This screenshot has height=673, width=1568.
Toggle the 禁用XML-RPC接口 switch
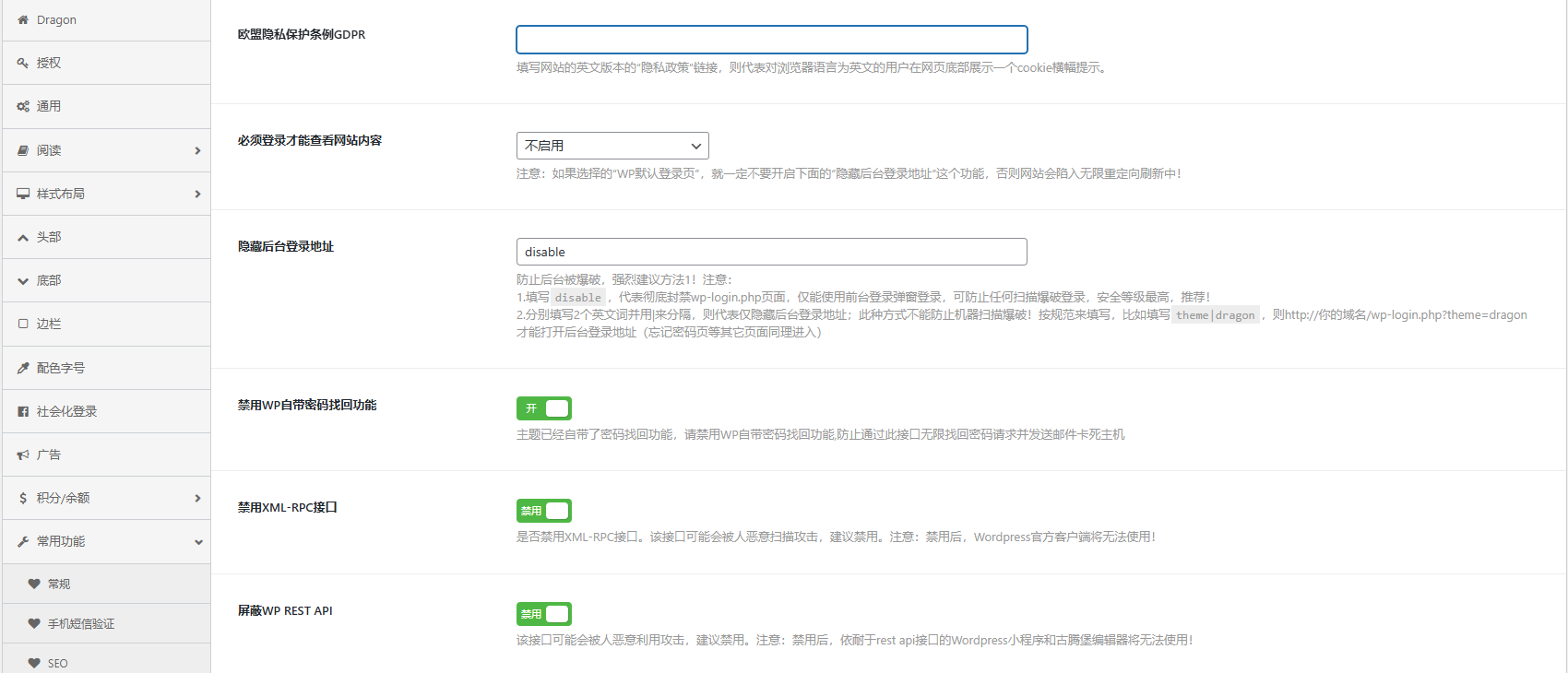(x=544, y=511)
